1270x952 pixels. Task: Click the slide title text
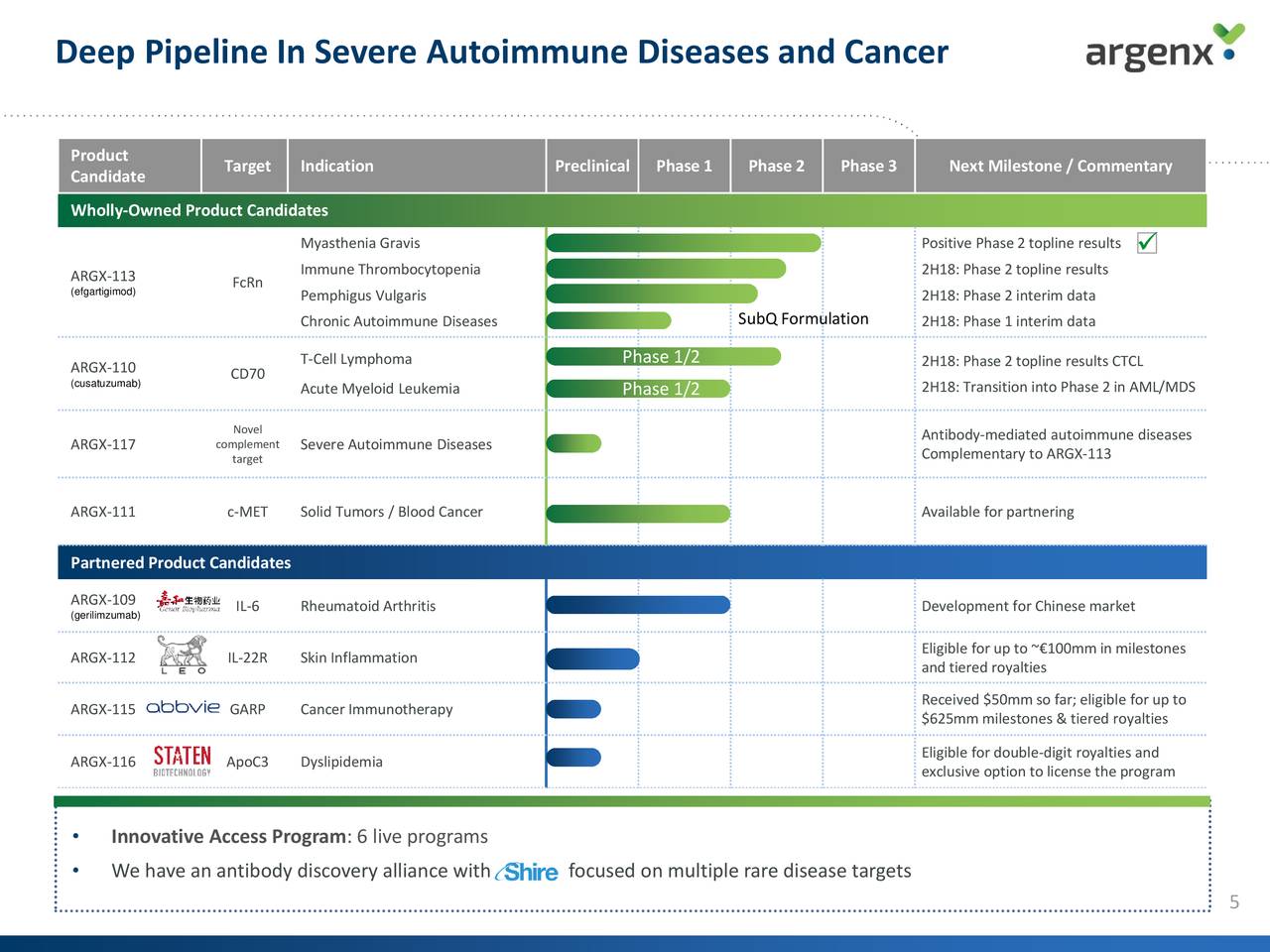[x=502, y=52]
